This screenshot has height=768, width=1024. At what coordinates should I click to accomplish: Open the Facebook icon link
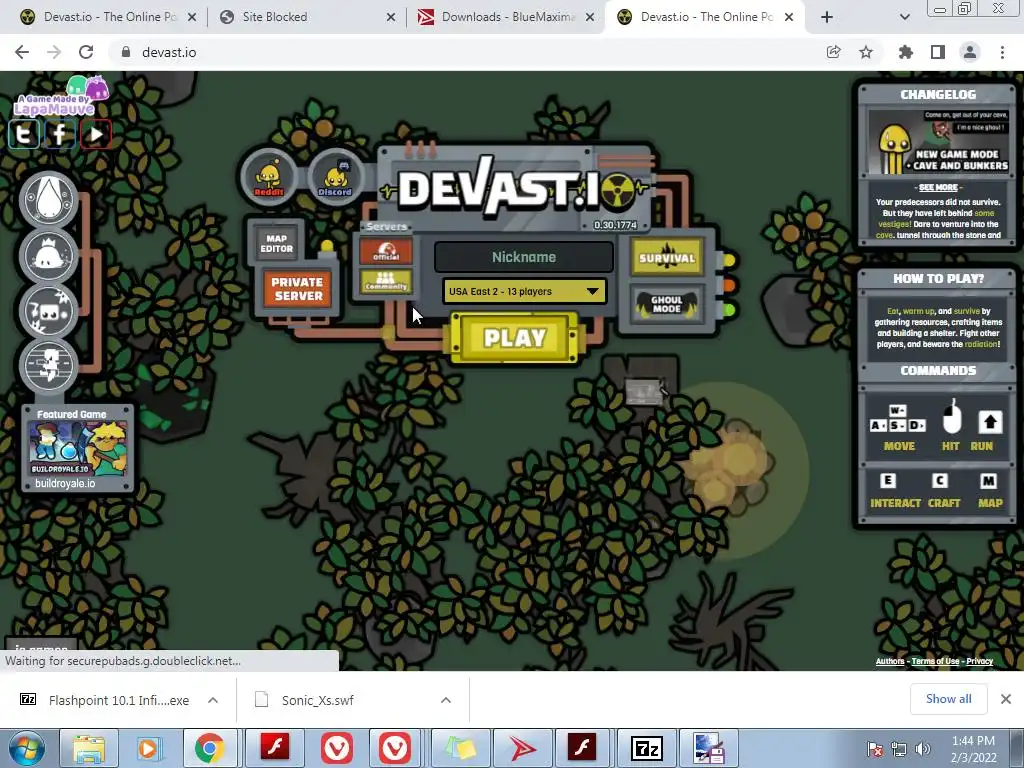click(x=59, y=135)
